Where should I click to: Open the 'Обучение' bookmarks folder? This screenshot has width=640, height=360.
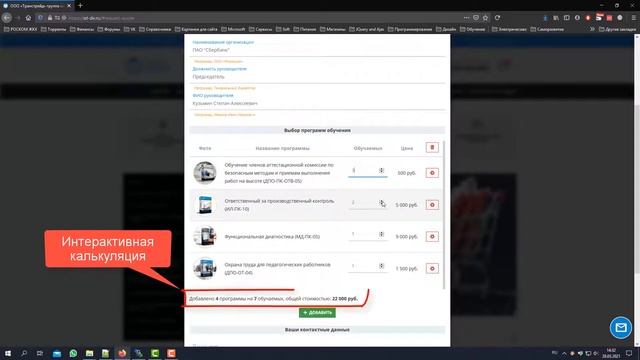(x=473, y=29)
